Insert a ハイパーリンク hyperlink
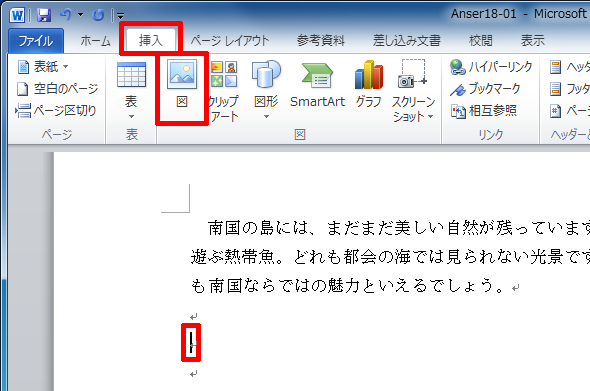 491,67
